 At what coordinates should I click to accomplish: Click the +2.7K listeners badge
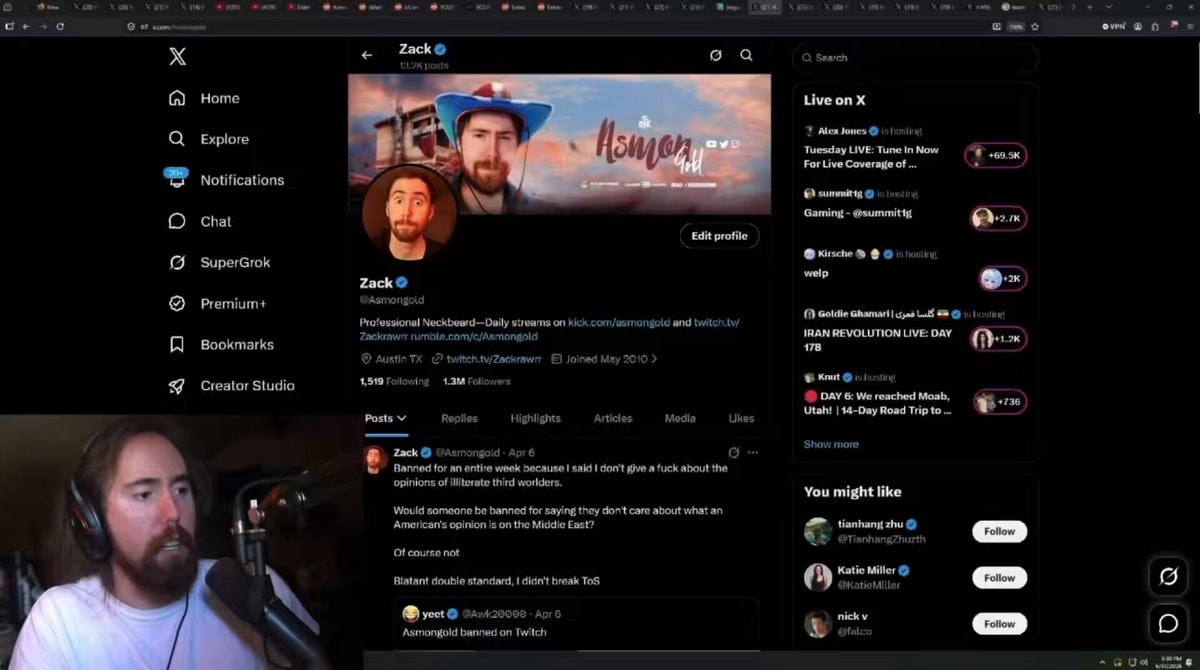[998, 218]
